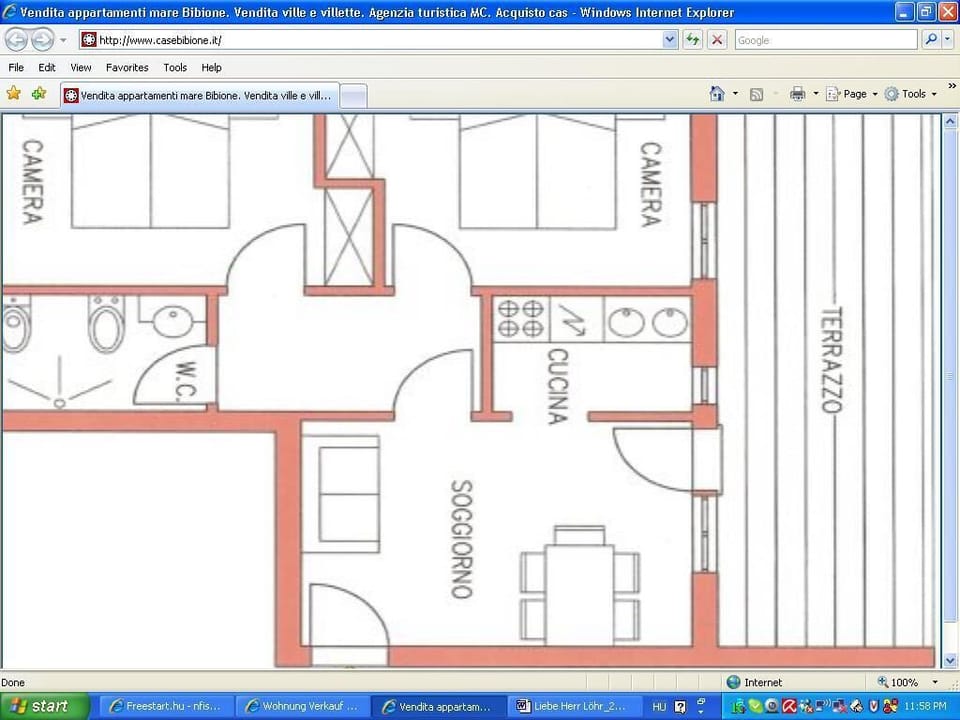Click the scroll down arrow
This screenshot has height=720, width=960.
950,660
